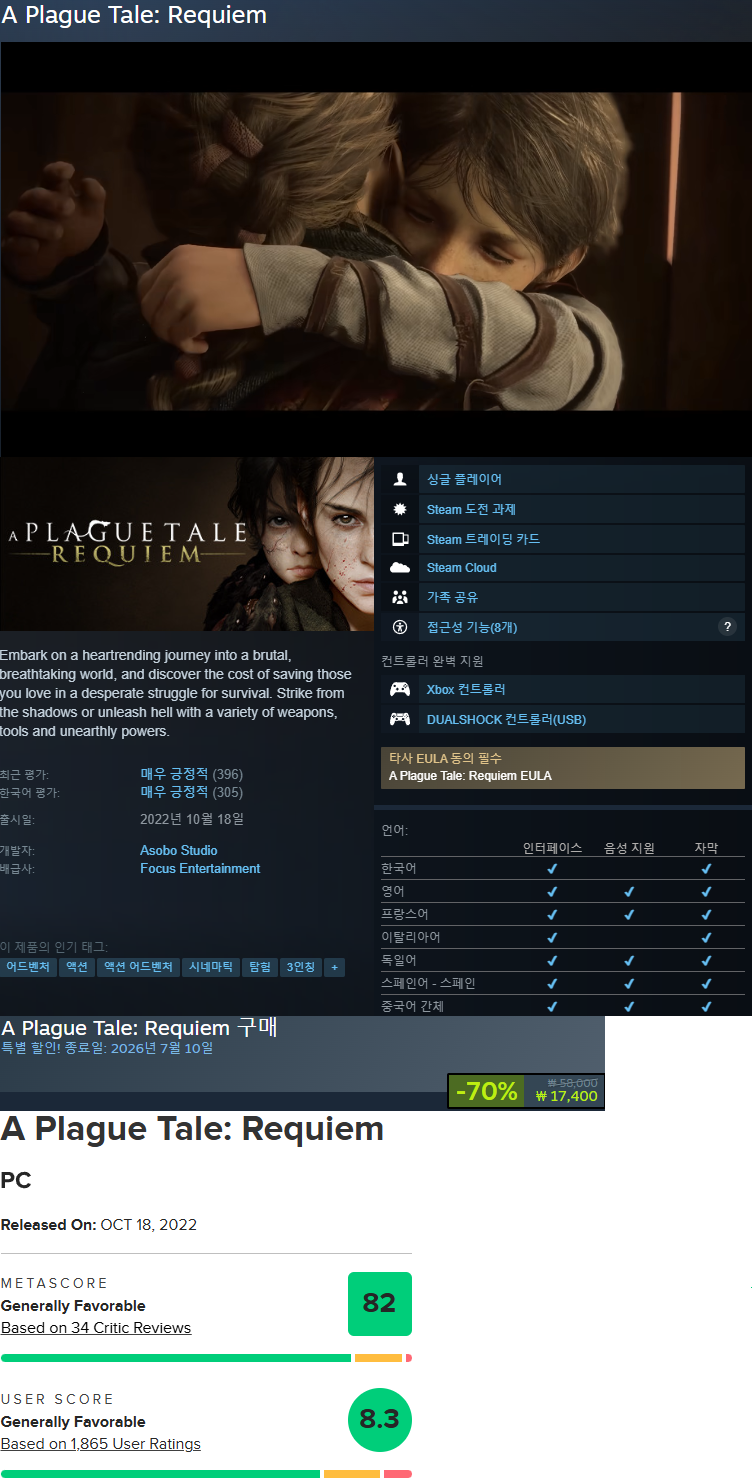Click the Steam trading cards icon
This screenshot has width=752, height=1479.
400,539
